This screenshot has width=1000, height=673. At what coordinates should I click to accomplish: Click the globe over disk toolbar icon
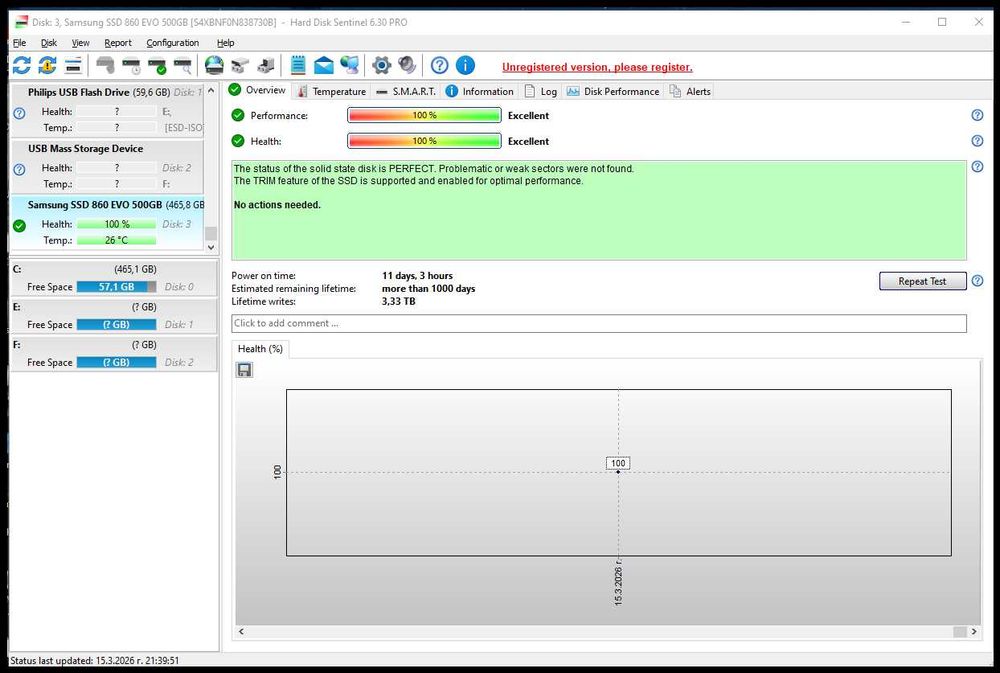coord(214,65)
